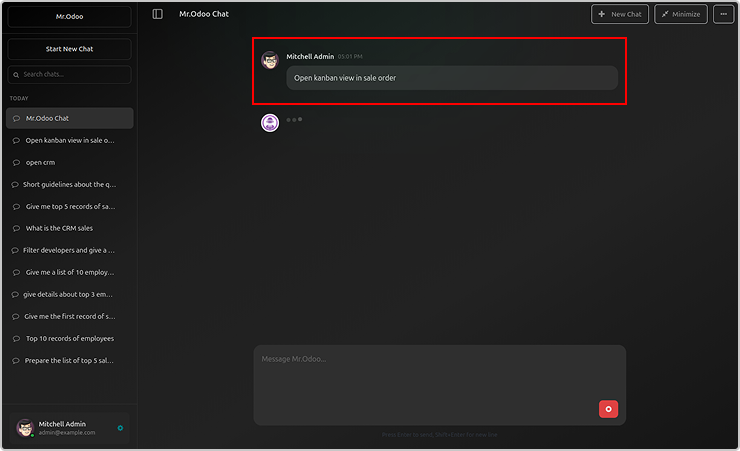This screenshot has height=451, width=740.
Task: Open the three-dot more options menu
Action: tap(724, 14)
